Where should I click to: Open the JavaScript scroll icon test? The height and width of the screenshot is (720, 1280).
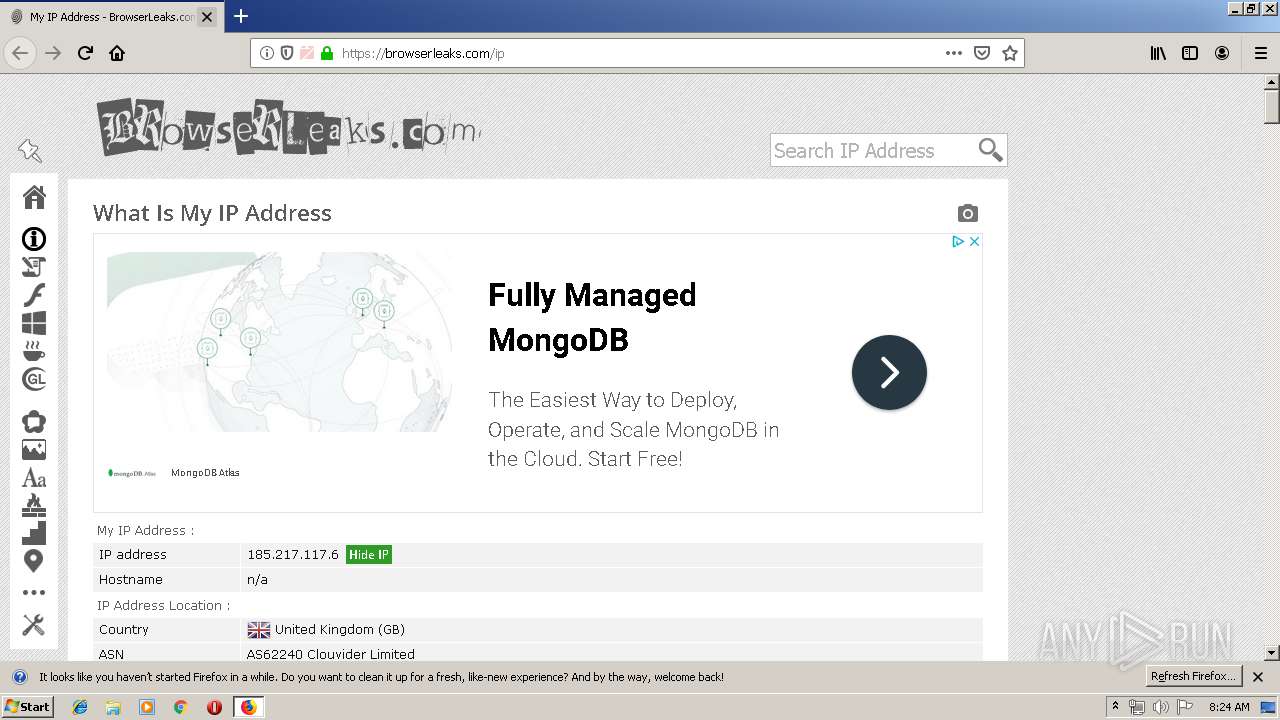[34, 267]
